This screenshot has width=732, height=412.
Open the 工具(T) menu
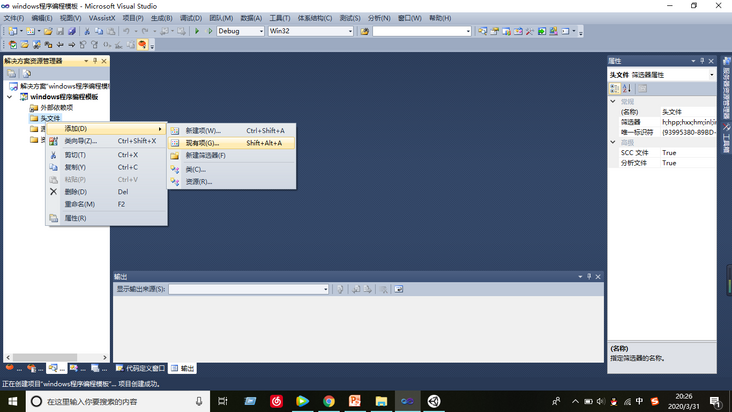(280, 18)
